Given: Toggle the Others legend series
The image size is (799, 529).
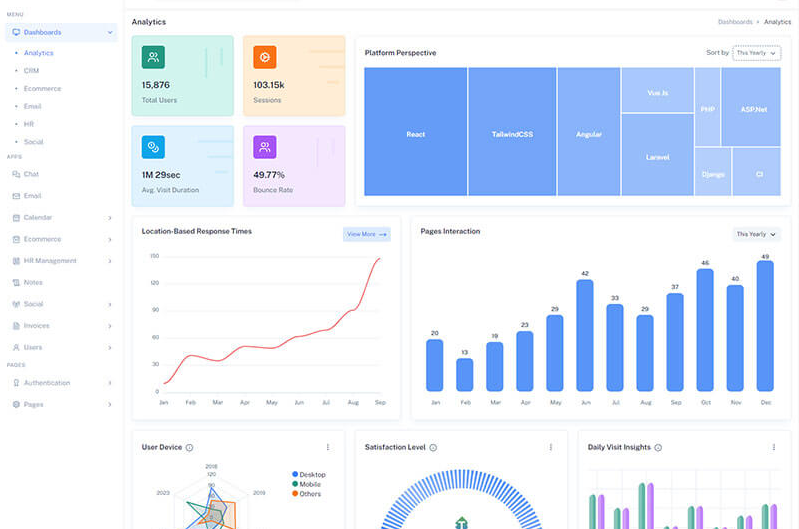Looking at the screenshot, I should 308,494.
